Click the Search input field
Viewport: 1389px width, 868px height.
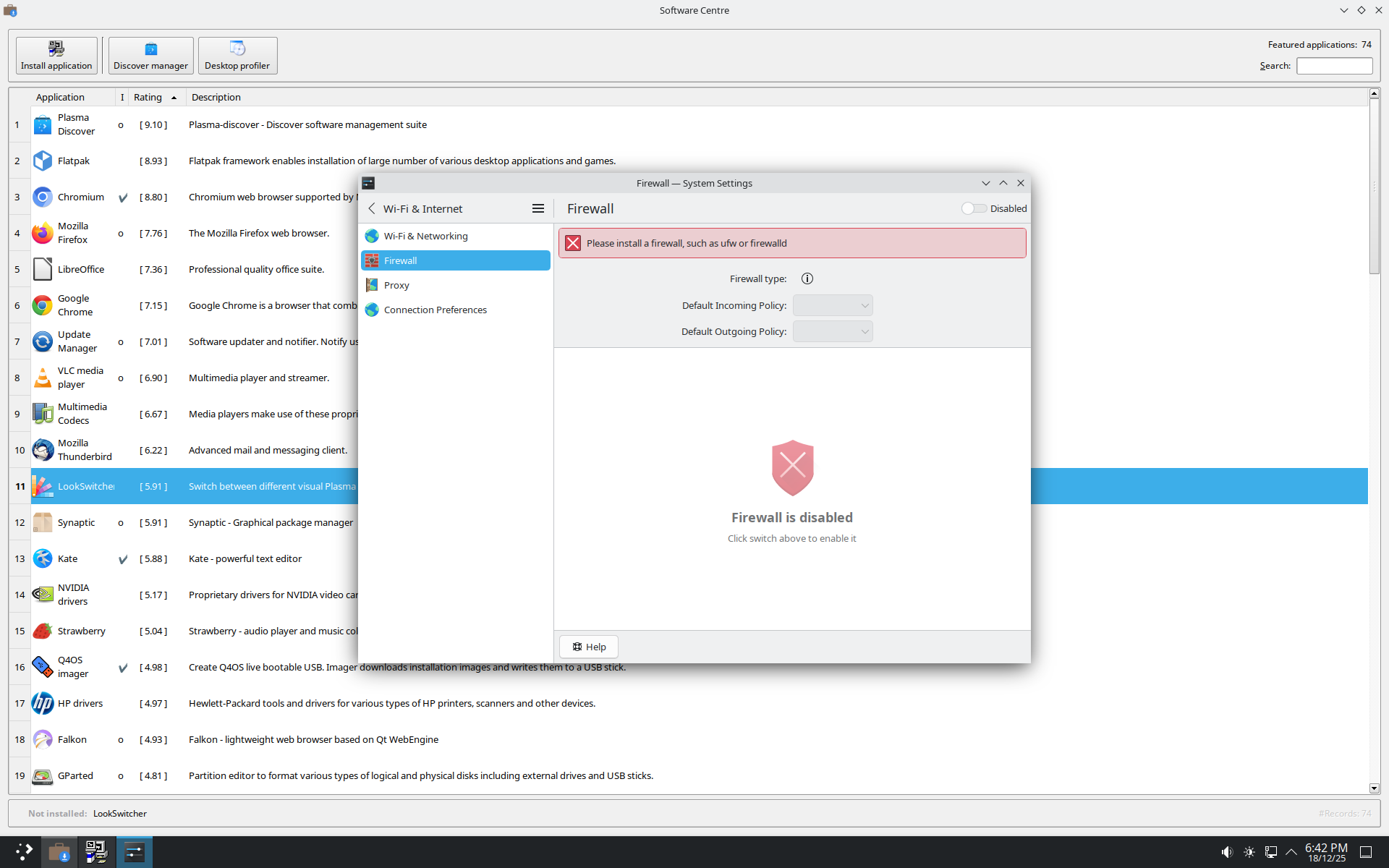point(1334,66)
